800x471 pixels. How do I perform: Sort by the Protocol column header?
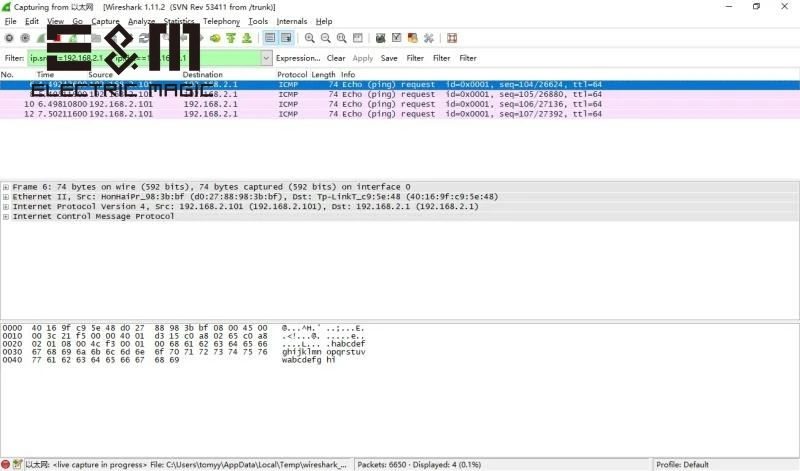point(292,75)
